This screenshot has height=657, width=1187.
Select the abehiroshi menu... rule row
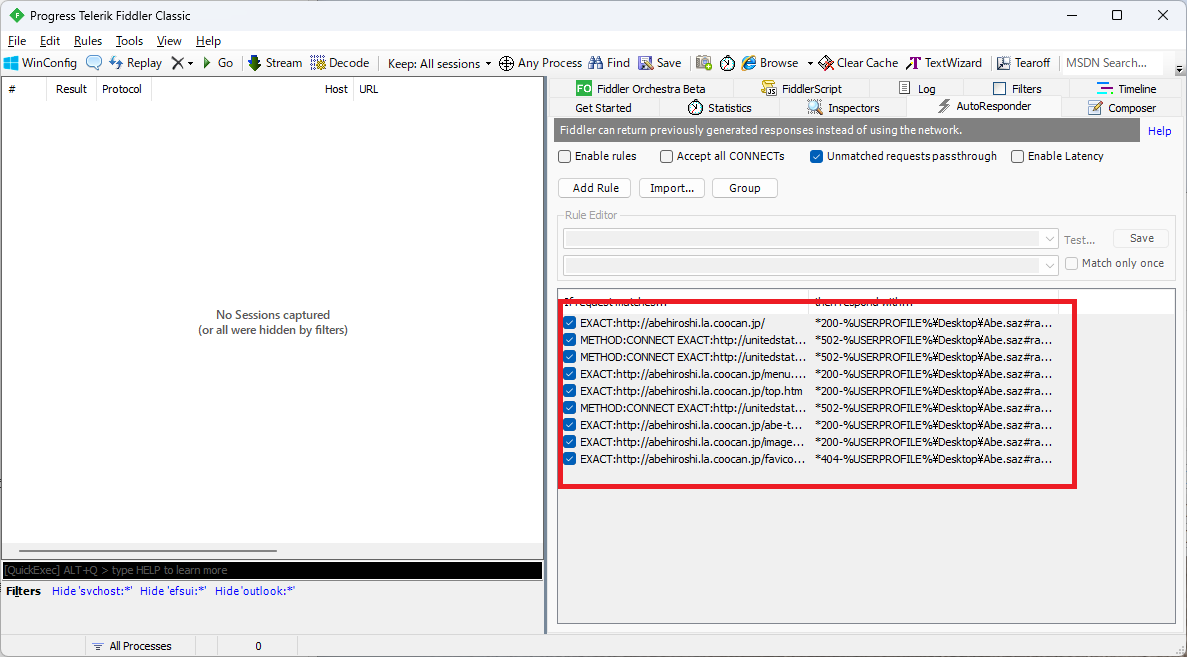tap(809, 374)
